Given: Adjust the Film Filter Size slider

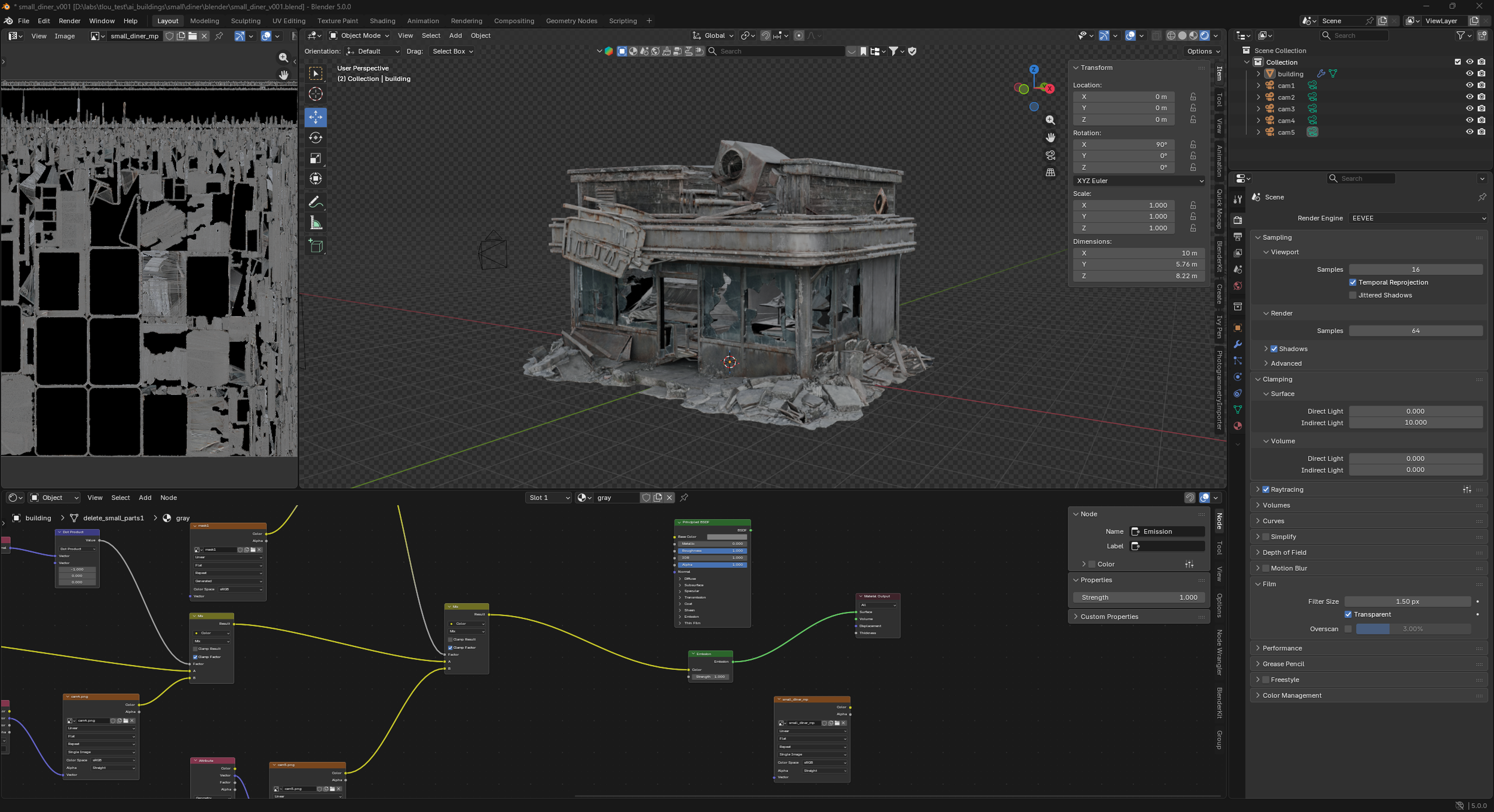Looking at the screenshot, I should [x=1407, y=602].
